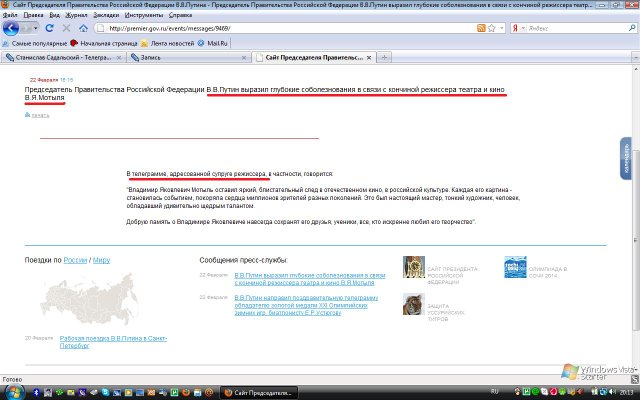This screenshot has width=640, height=400.
Task: Open the Windows Start orb
Action: (10, 389)
